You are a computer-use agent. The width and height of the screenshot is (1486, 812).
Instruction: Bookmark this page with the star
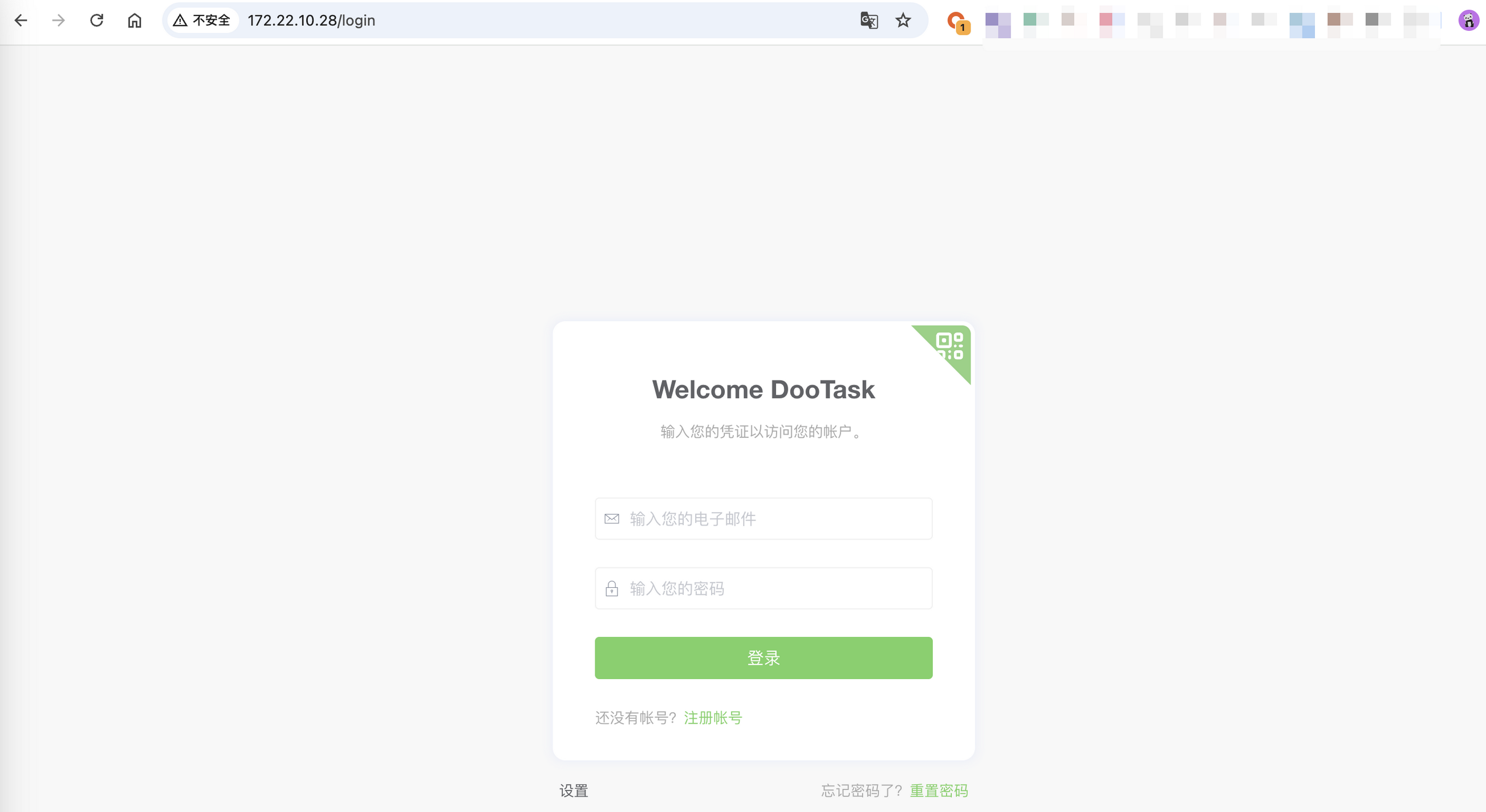tap(903, 21)
